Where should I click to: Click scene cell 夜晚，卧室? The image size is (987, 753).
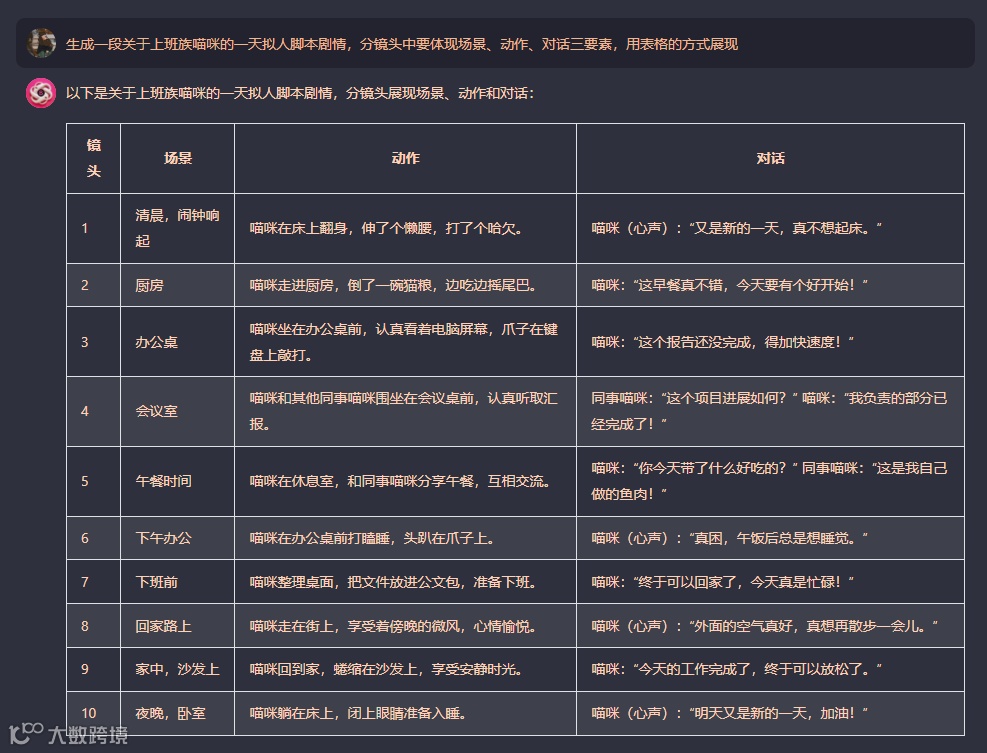(178, 713)
